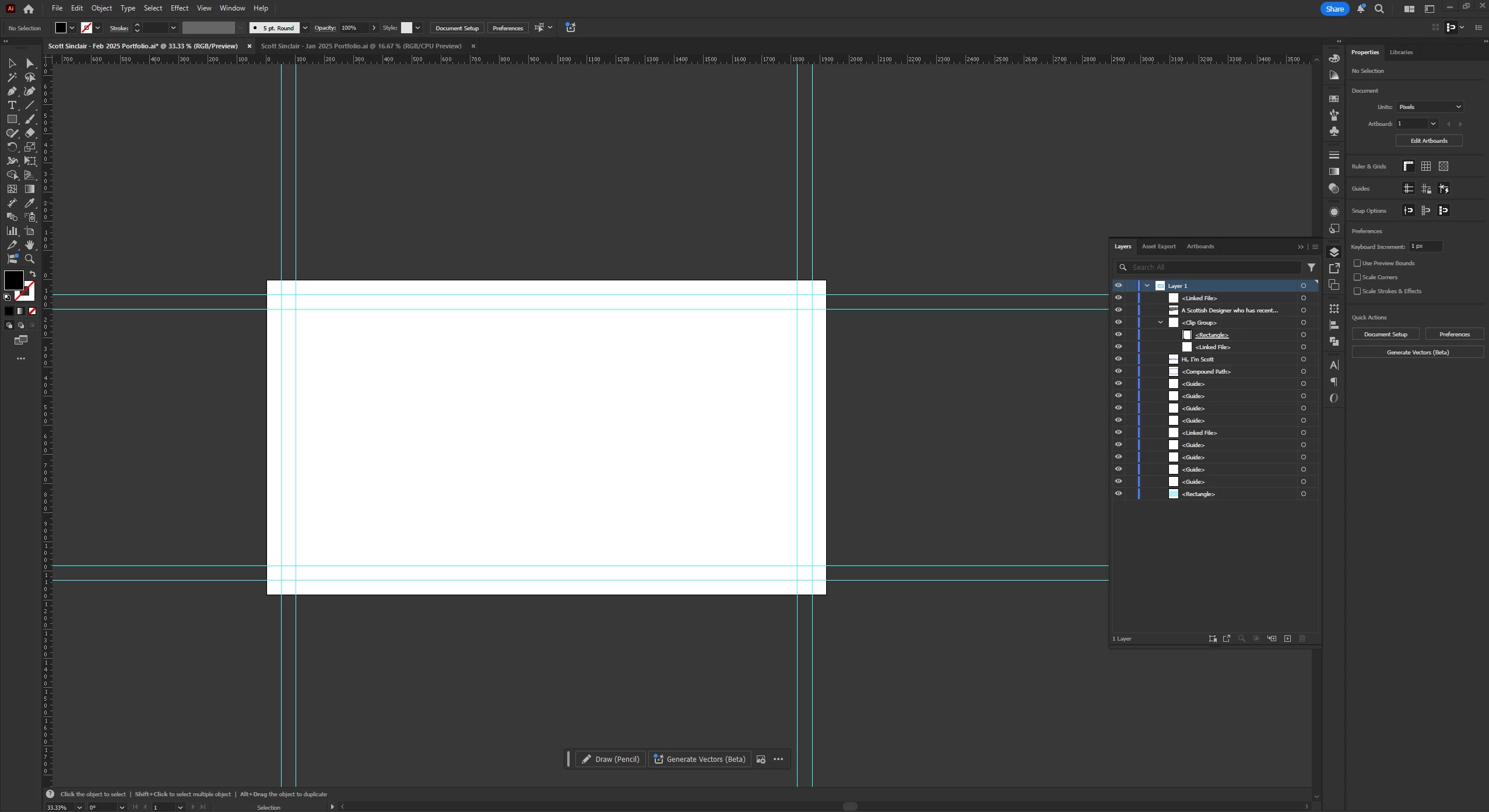The image size is (1489, 812).
Task: Select the Pen tool
Action: (12, 91)
